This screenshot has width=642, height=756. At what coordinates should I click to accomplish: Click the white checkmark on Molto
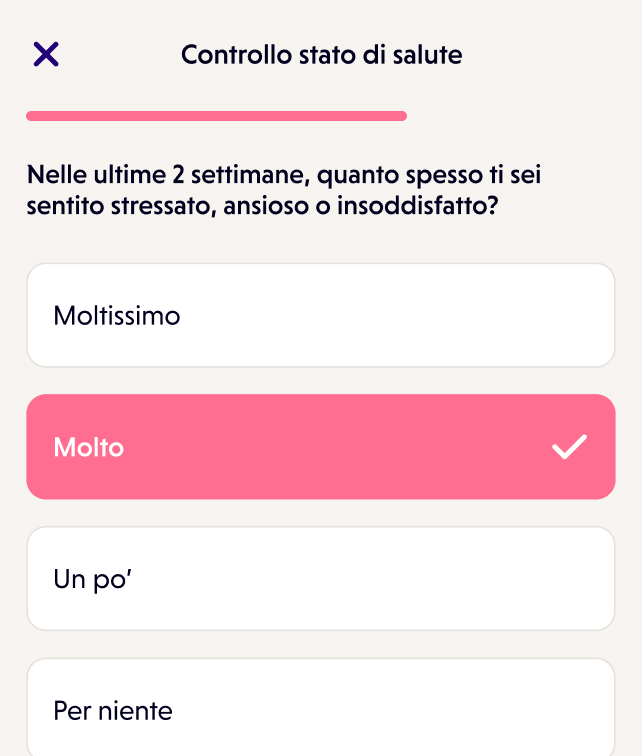(569, 447)
